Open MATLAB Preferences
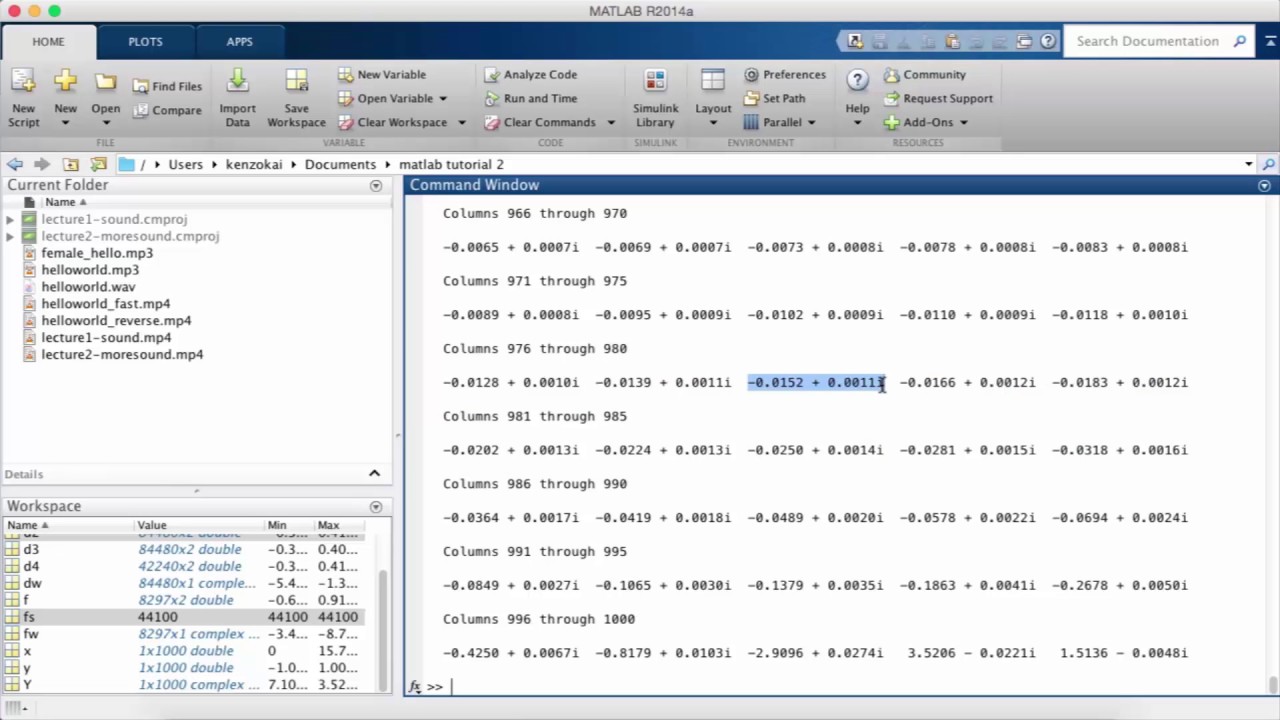Image resolution: width=1280 pixels, height=720 pixels. click(x=785, y=74)
